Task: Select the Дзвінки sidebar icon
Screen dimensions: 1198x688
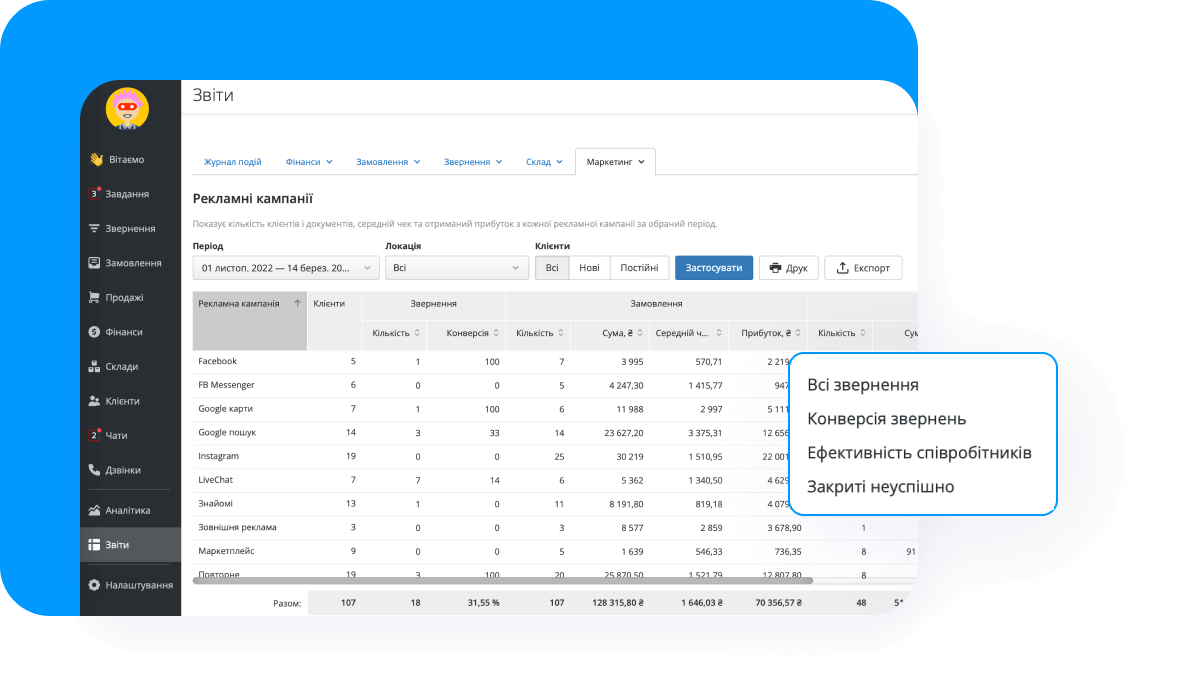Action: 93,470
